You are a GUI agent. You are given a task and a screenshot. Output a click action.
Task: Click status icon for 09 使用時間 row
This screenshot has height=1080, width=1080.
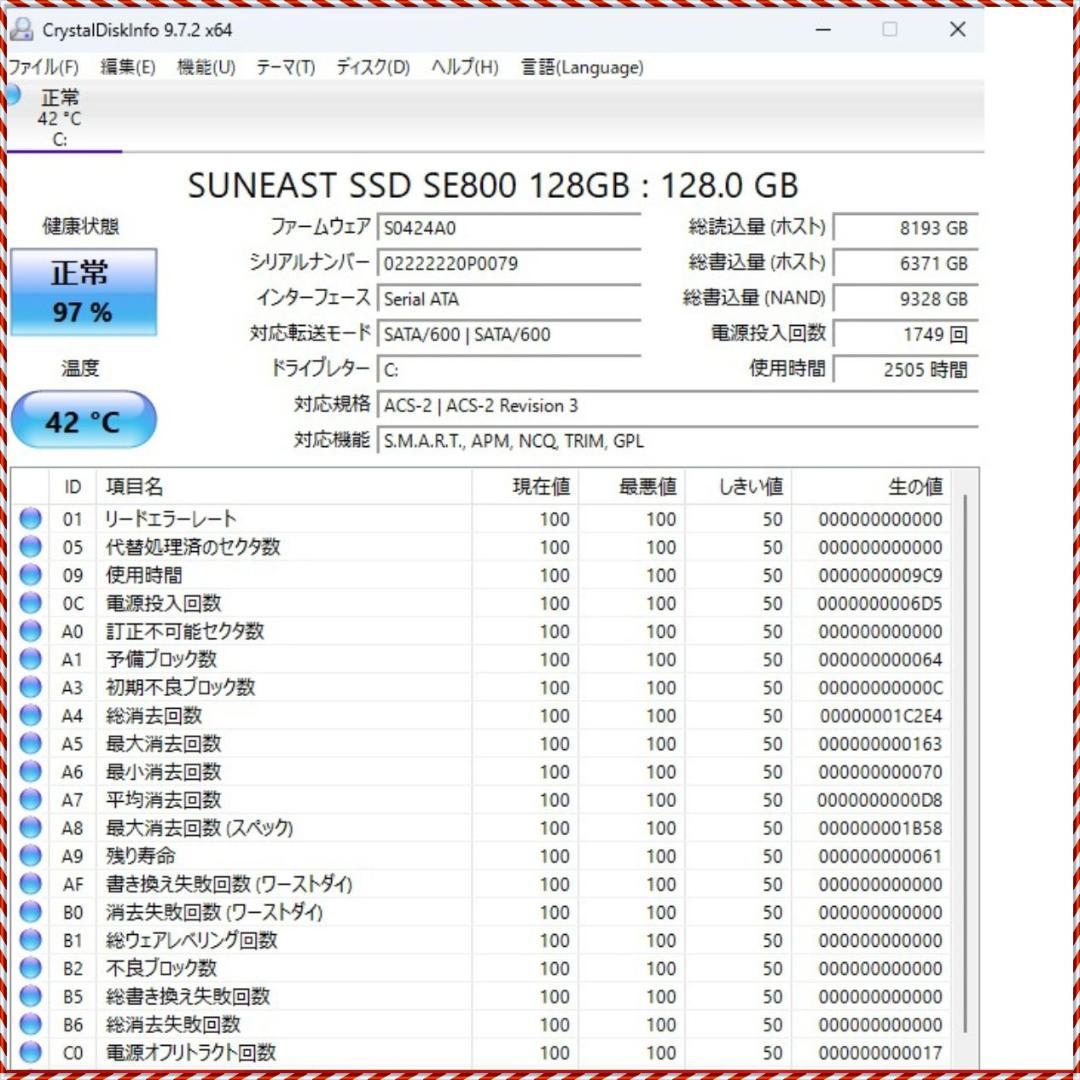pos(30,575)
